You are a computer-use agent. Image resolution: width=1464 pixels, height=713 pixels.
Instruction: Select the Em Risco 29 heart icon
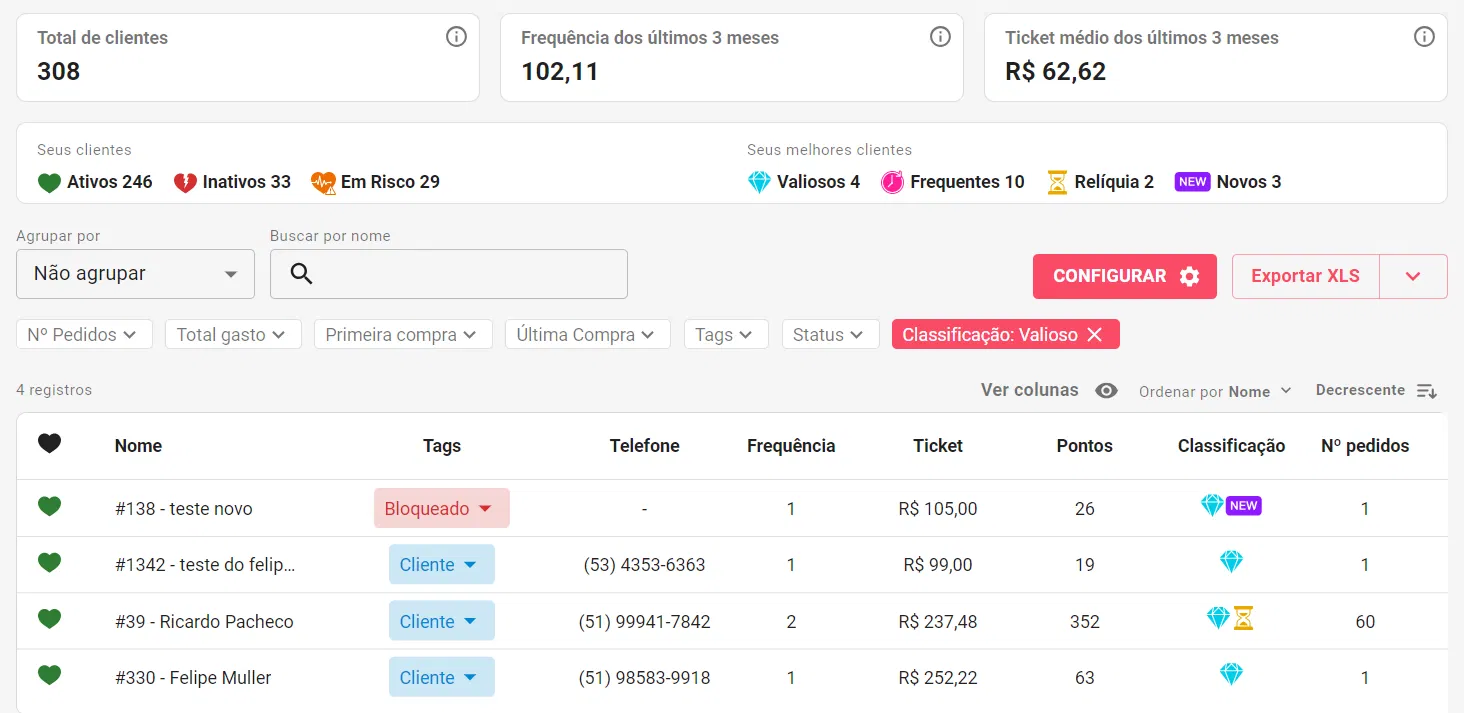323,182
